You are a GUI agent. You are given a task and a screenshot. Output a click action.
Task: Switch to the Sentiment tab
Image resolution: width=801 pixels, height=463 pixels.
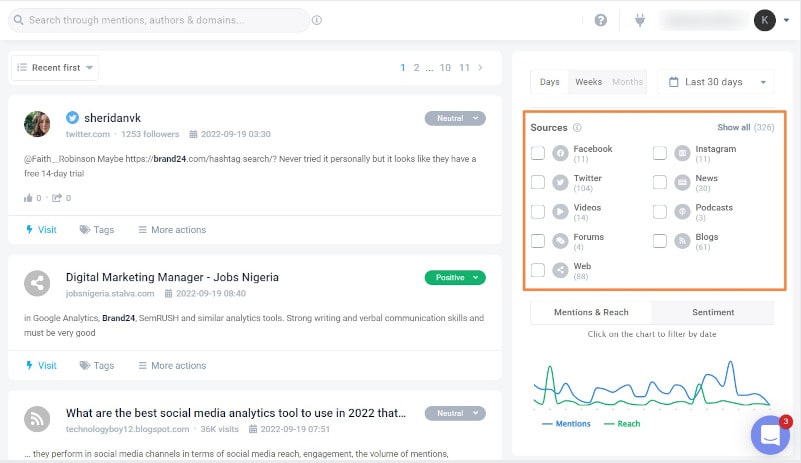click(713, 312)
